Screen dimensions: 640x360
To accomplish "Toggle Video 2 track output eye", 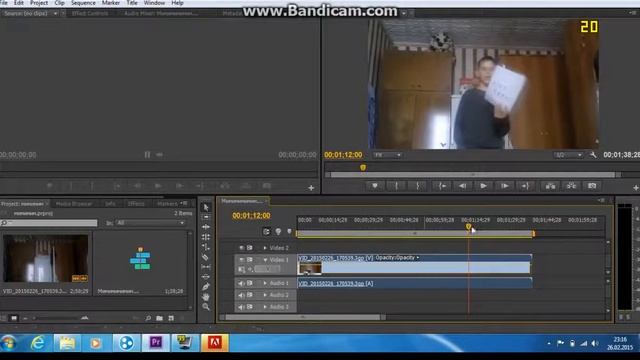I will point(242,248).
